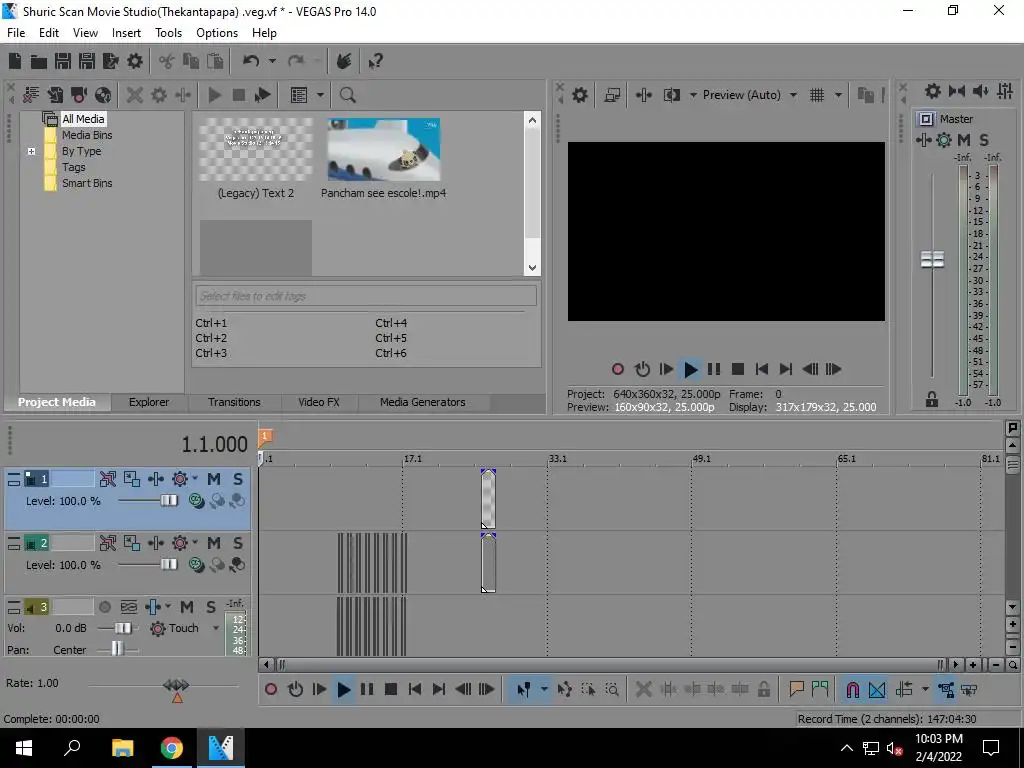Open the File menu
The height and width of the screenshot is (768, 1024).
[16, 33]
